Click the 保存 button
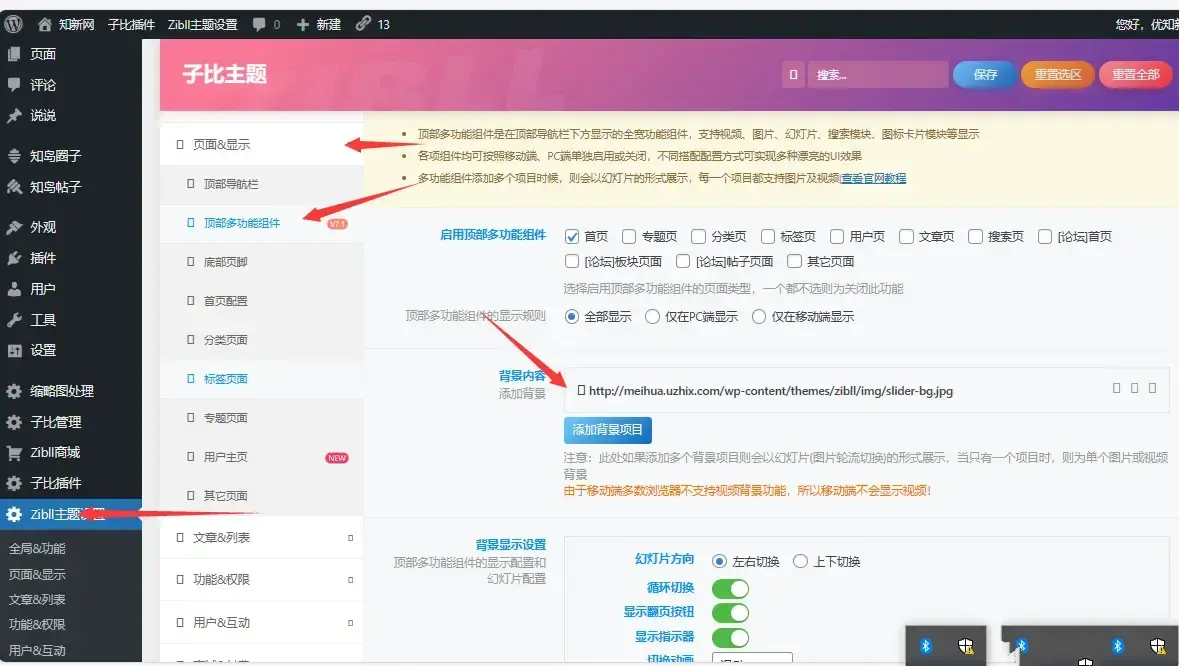The height and width of the screenshot is (666, 1179). [985, 74]
